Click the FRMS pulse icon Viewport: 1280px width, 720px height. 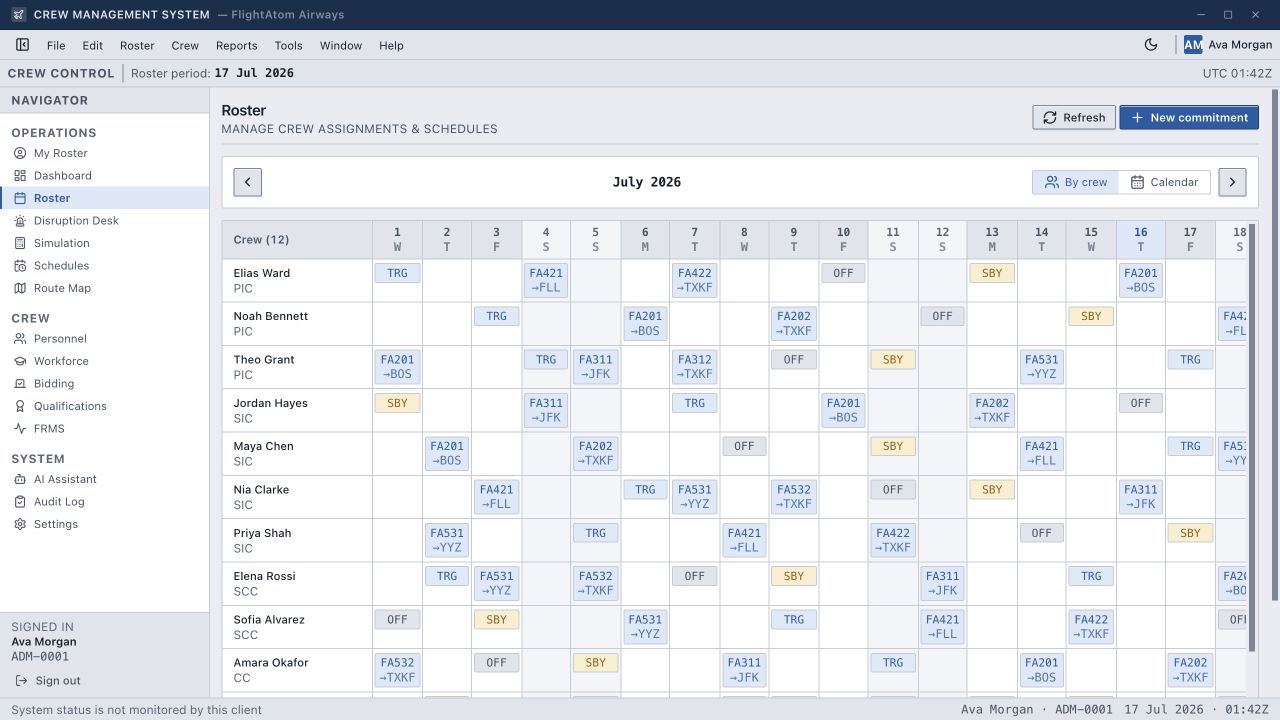click(20, 429)
